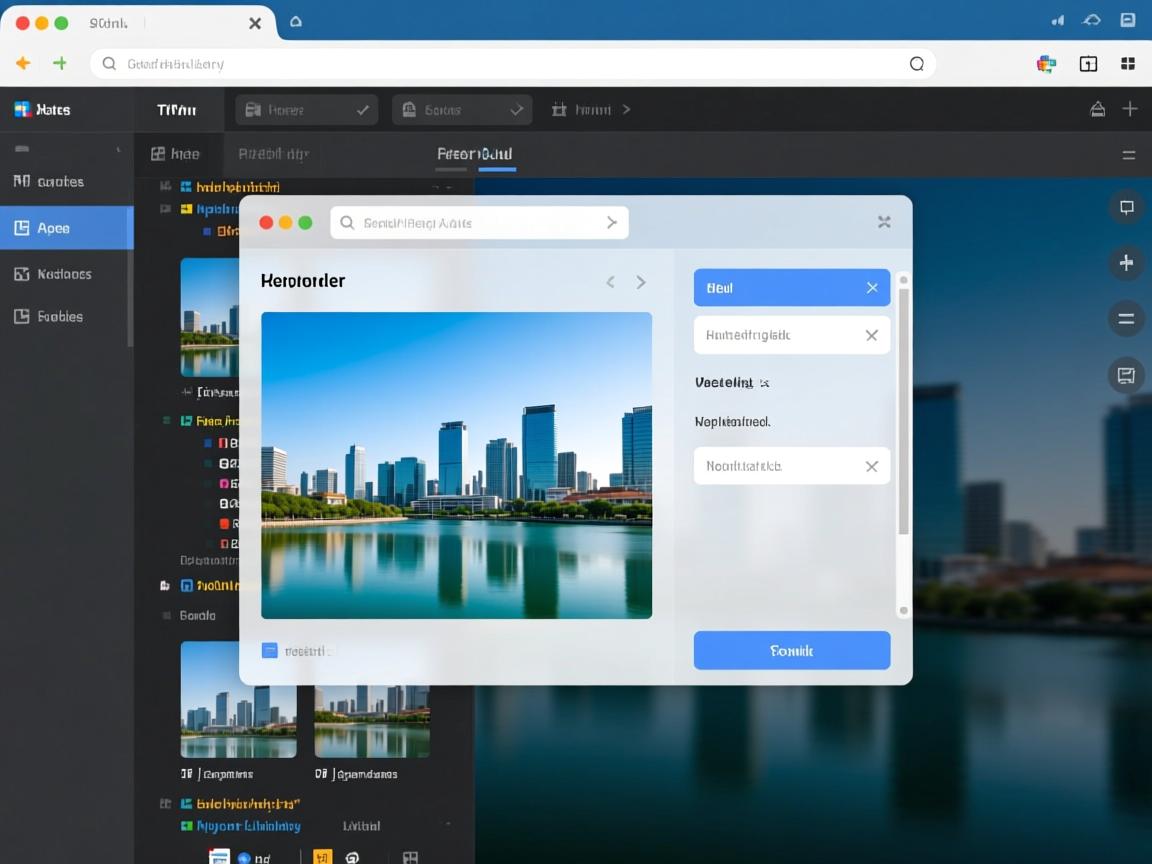Screen dimensions: 1152x864
Task: Click the next chevron above the preview image
Action: tap(641, 283)
